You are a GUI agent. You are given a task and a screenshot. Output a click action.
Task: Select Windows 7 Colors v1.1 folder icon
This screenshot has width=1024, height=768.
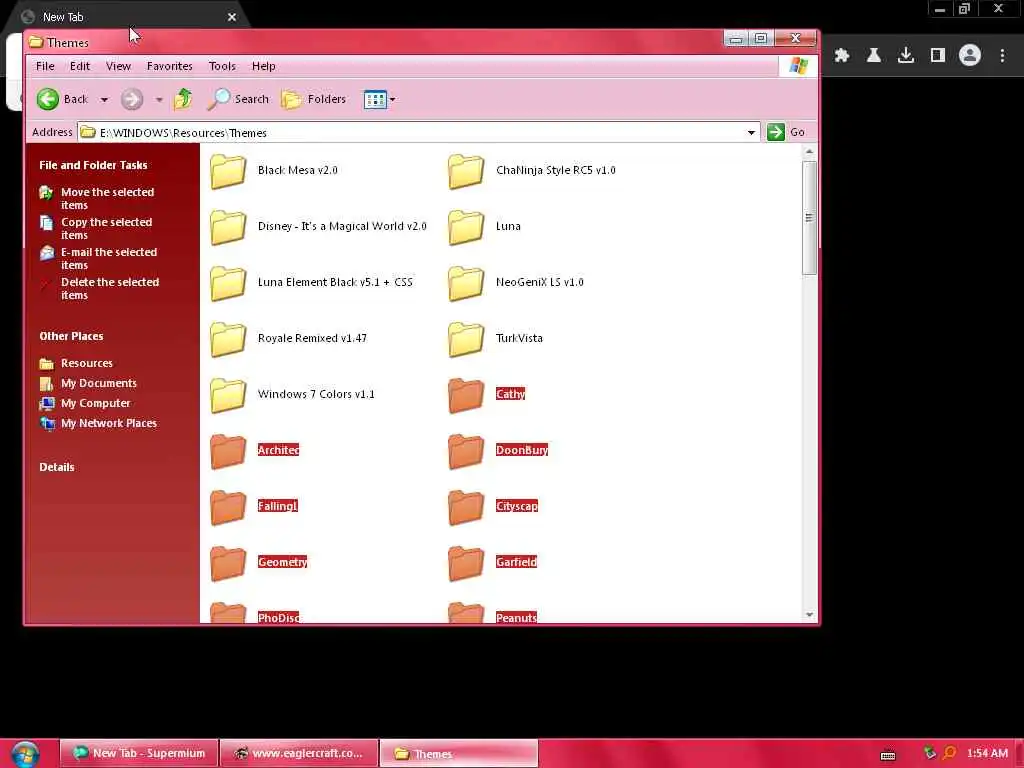click(x=228, y=395)
